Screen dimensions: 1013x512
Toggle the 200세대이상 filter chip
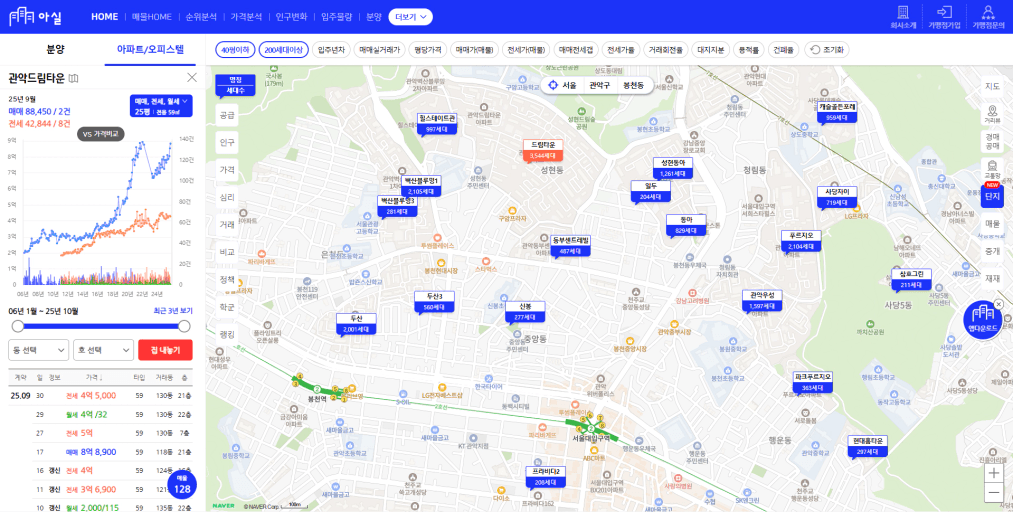(x=283, y=49)
